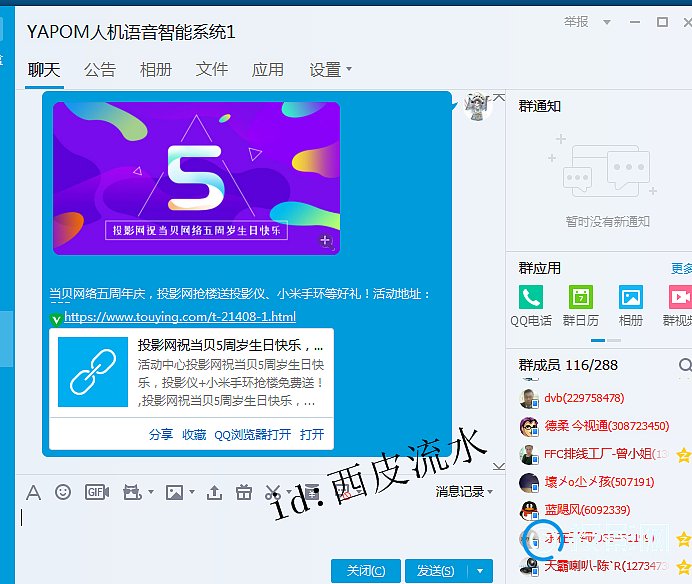Open the 相册 group app icon
The image size is (692, 584).
(x=631, y=297)
